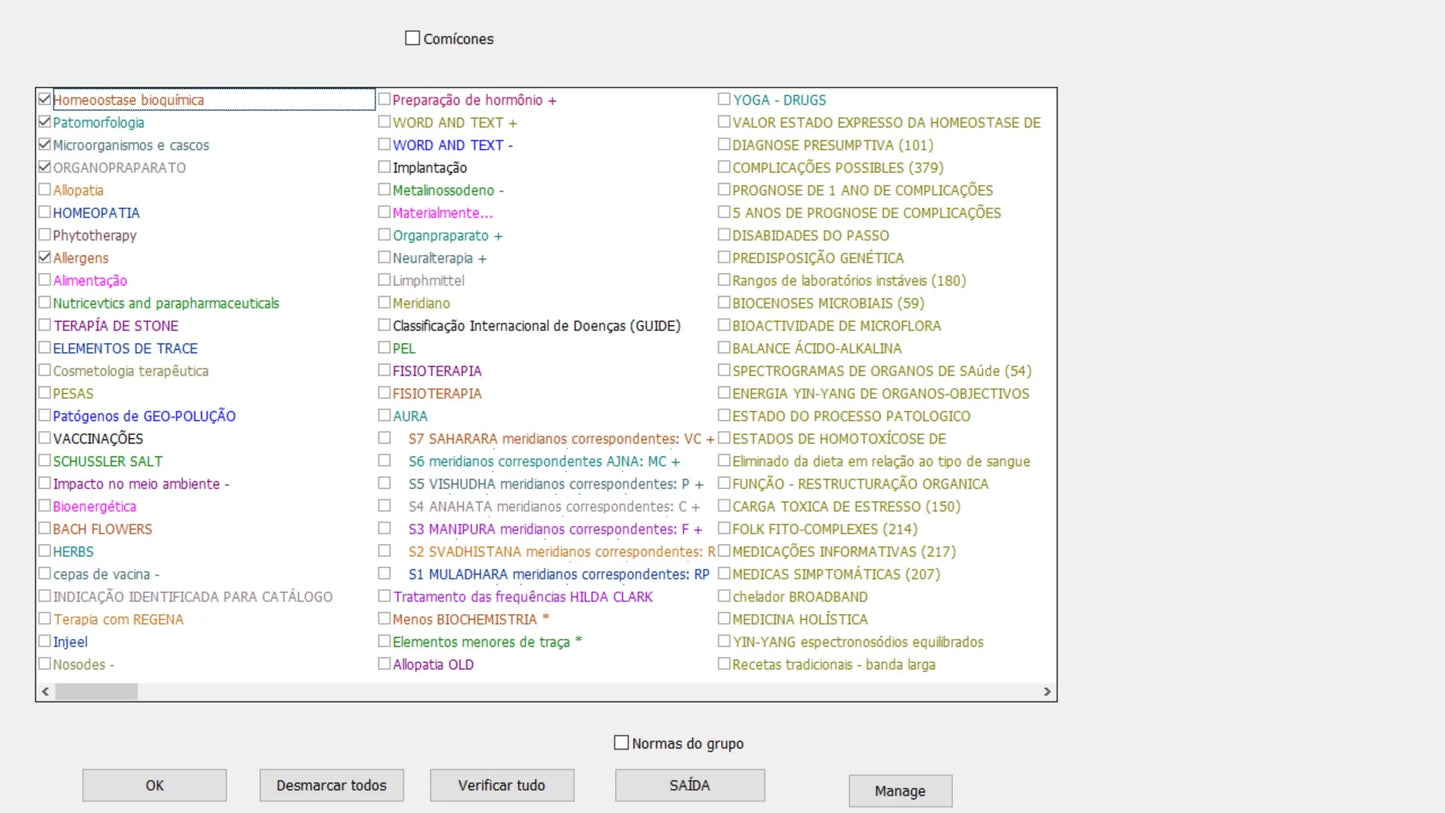The width and height of the screenshot is (1445, 813).
Task: Toggle the AURA checkbox
Action: [x=384, y=416]
